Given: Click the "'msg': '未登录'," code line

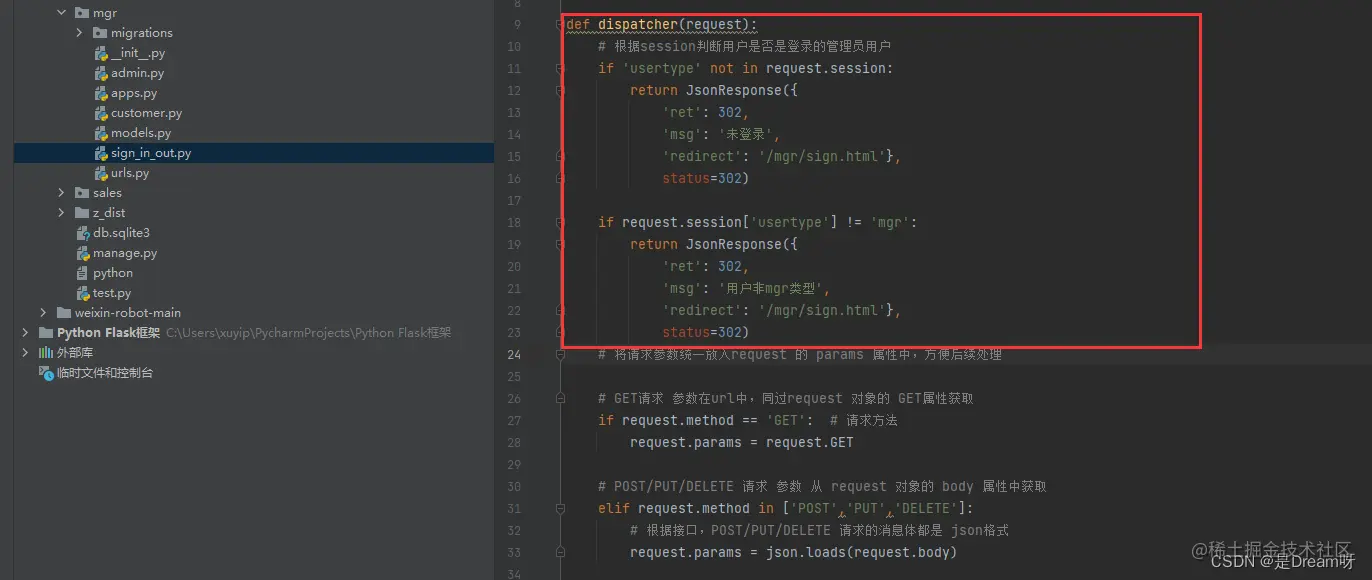Looking at the screenshot, I should [720, 135].
